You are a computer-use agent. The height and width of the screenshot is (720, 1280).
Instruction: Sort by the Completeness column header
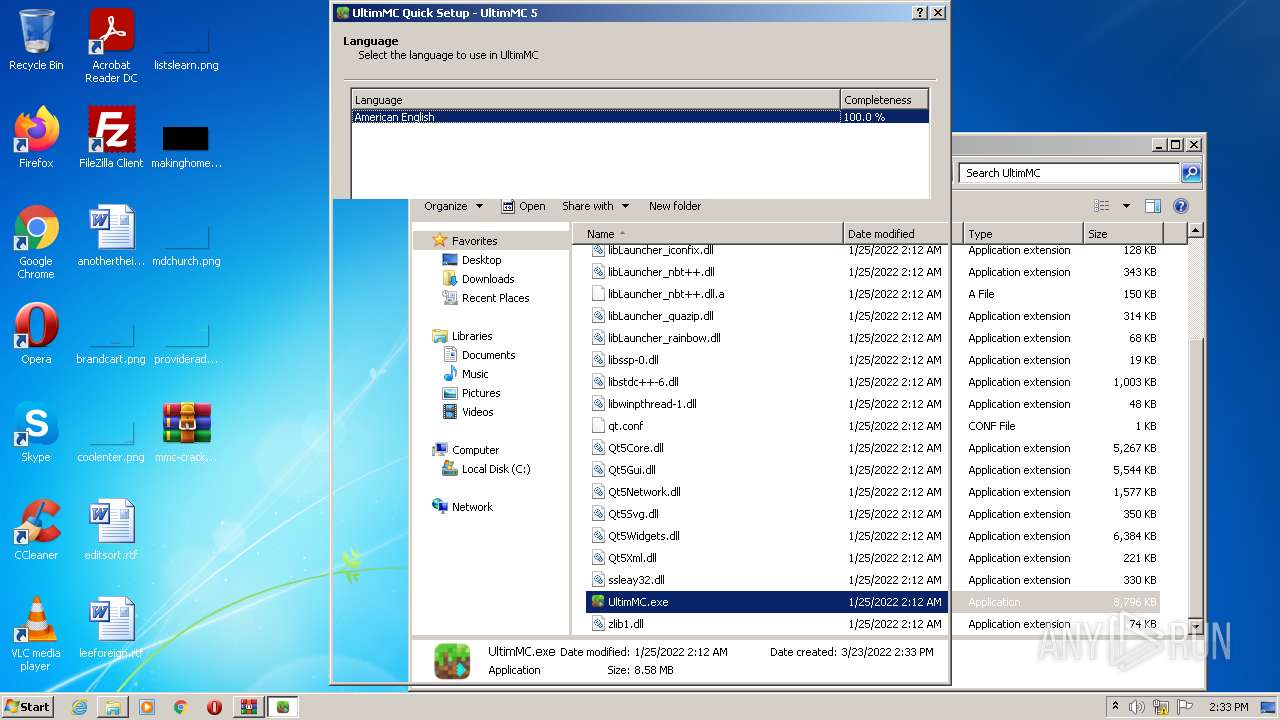tap(884, 100)
